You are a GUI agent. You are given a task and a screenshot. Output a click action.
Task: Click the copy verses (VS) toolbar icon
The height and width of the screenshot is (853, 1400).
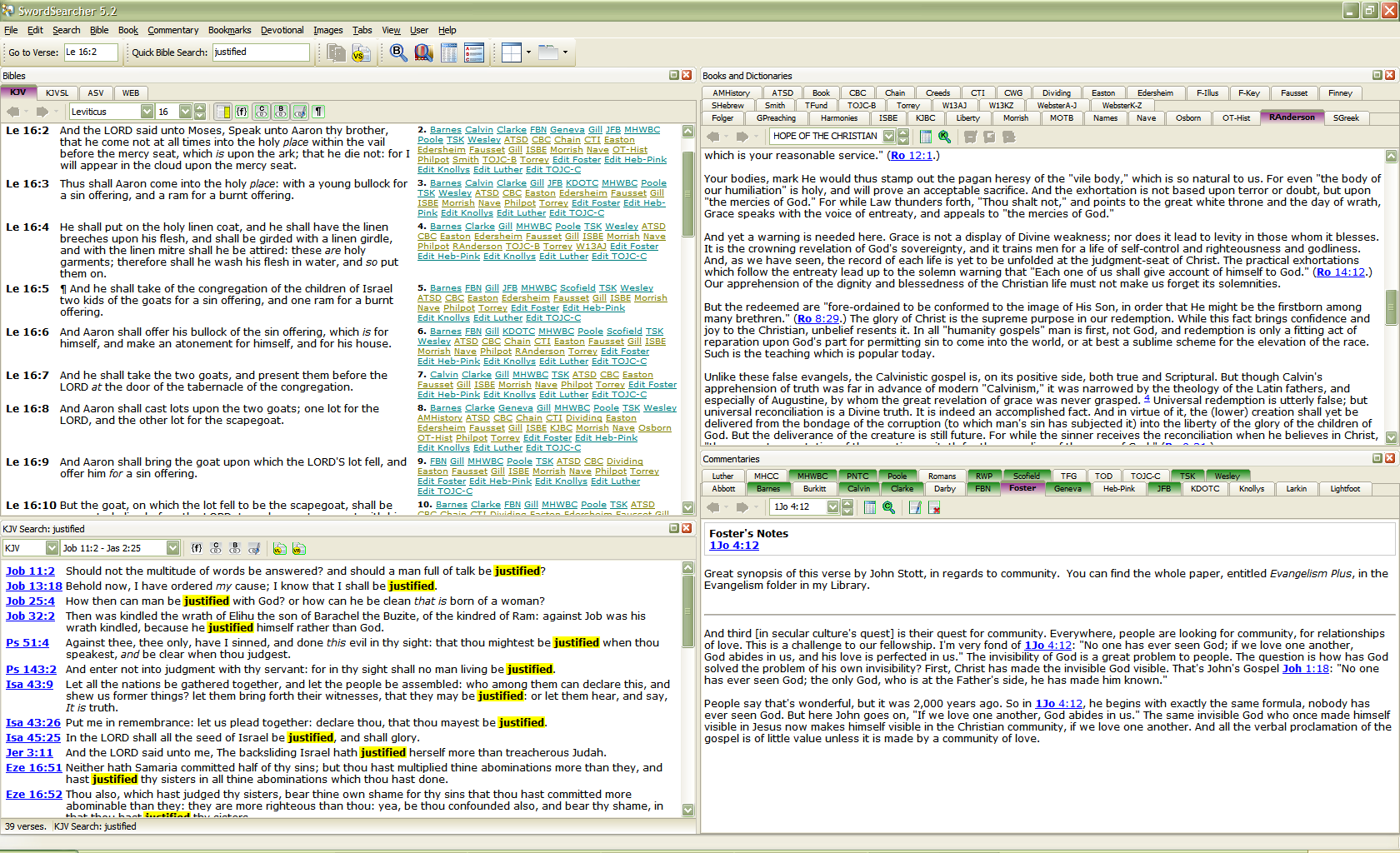(x=361, y=53)
